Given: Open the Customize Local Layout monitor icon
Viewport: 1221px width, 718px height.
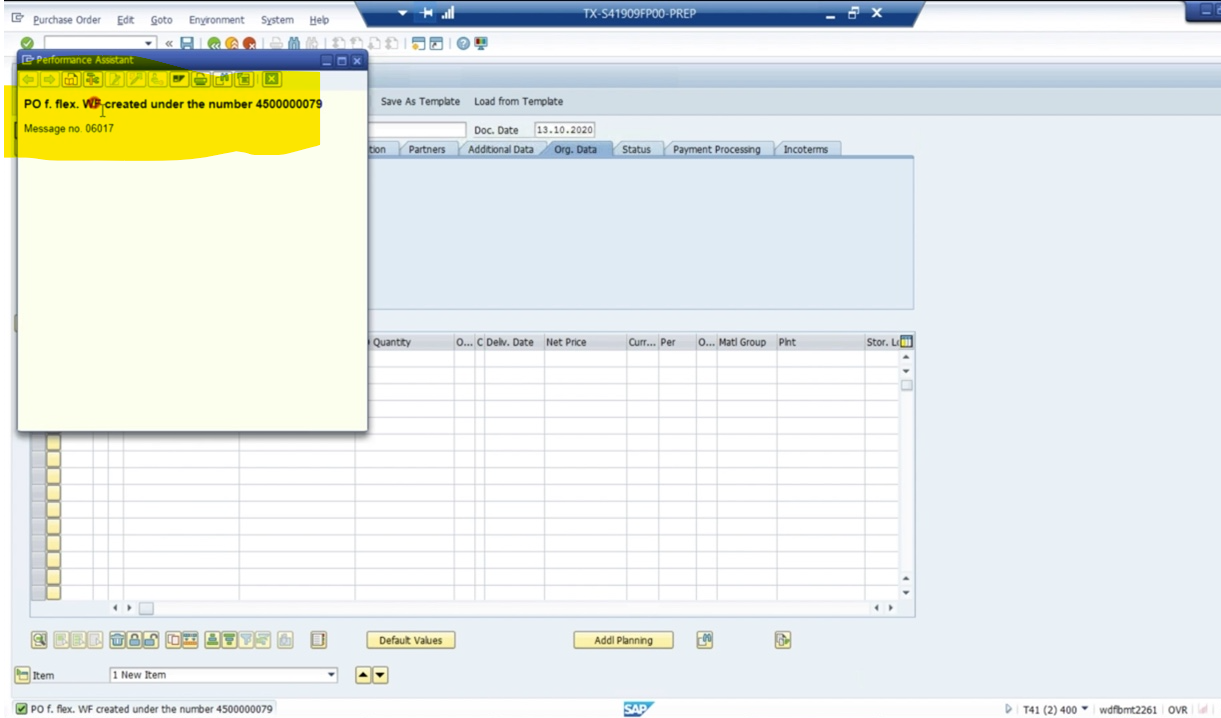Looking at the screenshot, I should tap(479, 43).
